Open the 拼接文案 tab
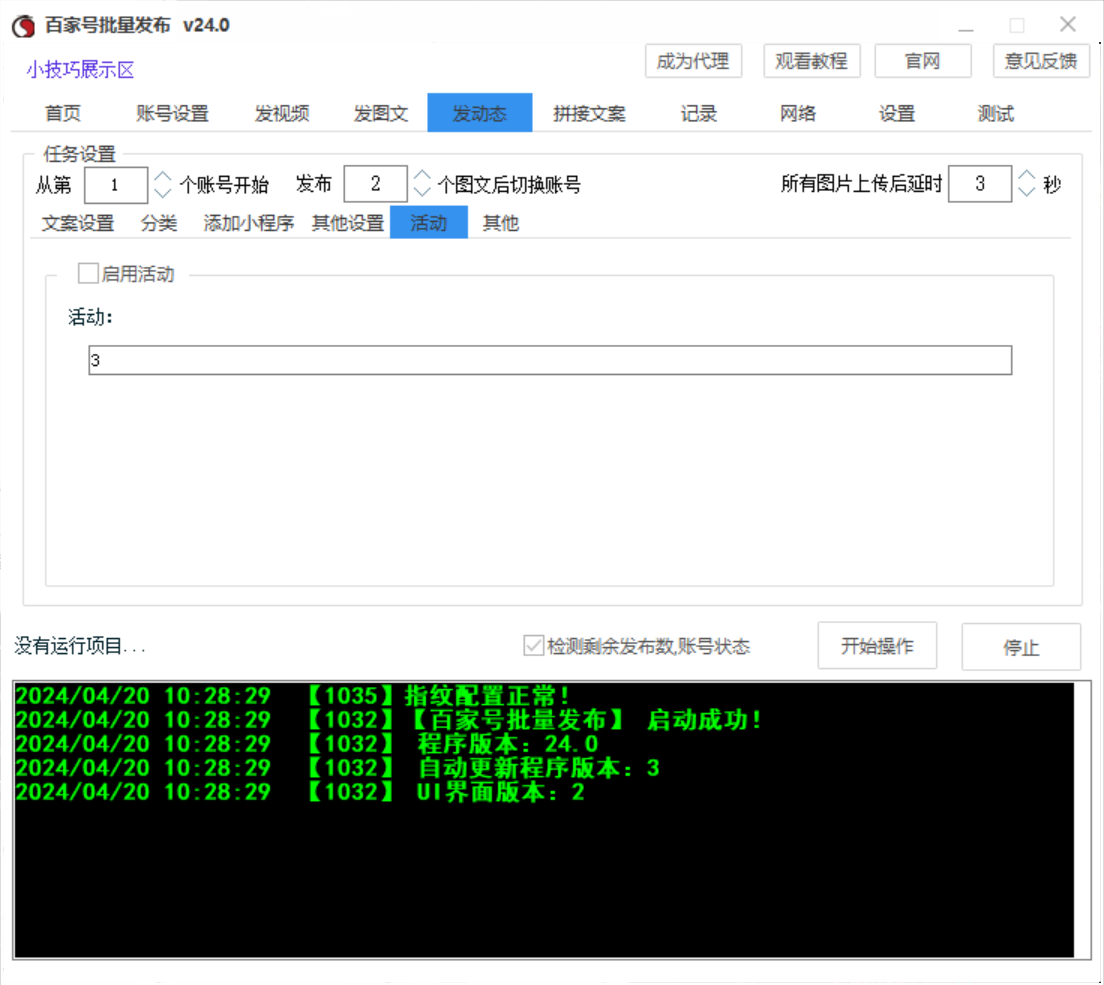Image resolution: width=1104 pixels, height=985 pixels. tap(589, 113)
